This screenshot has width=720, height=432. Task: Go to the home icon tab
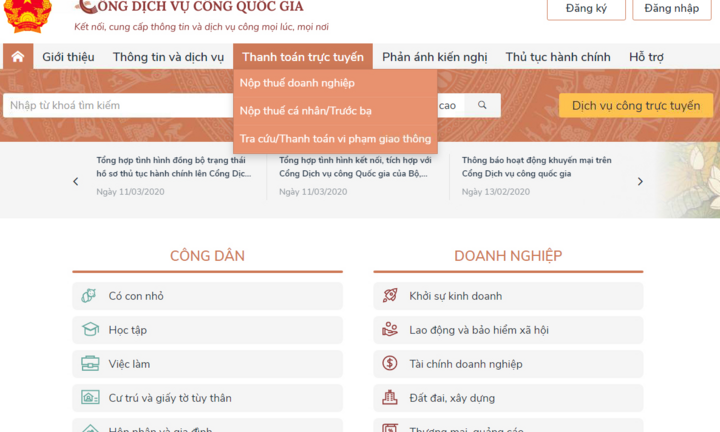click(x=18, y=56)
